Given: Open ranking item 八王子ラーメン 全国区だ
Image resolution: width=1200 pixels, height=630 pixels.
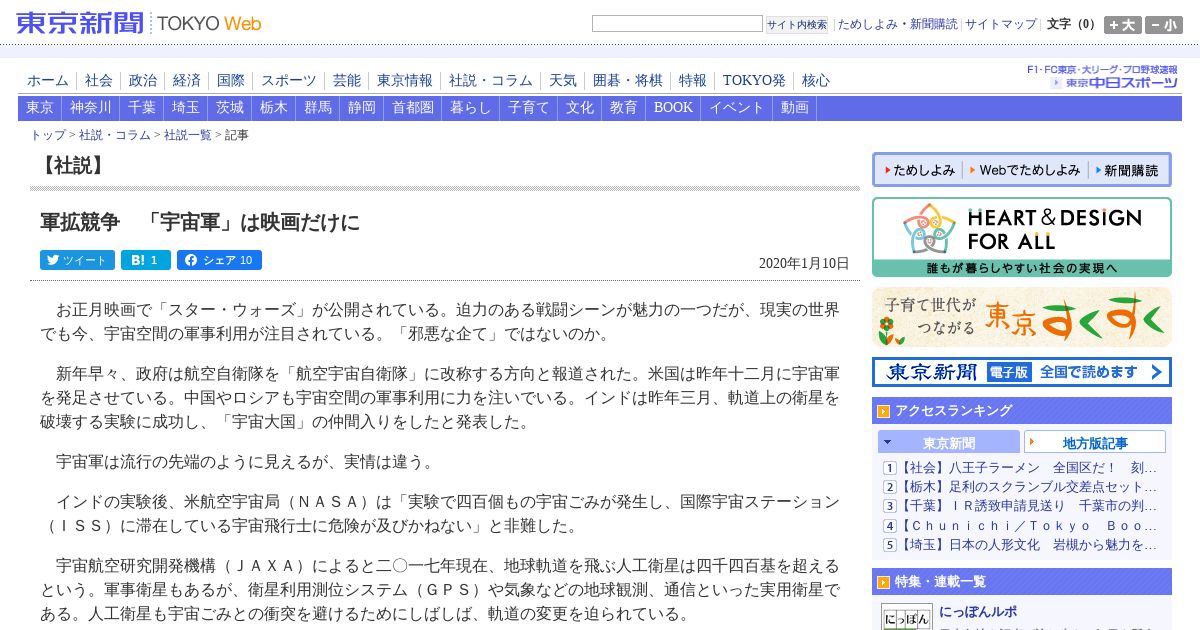Looking at the screenshot, I should (x=1029, y=468).
